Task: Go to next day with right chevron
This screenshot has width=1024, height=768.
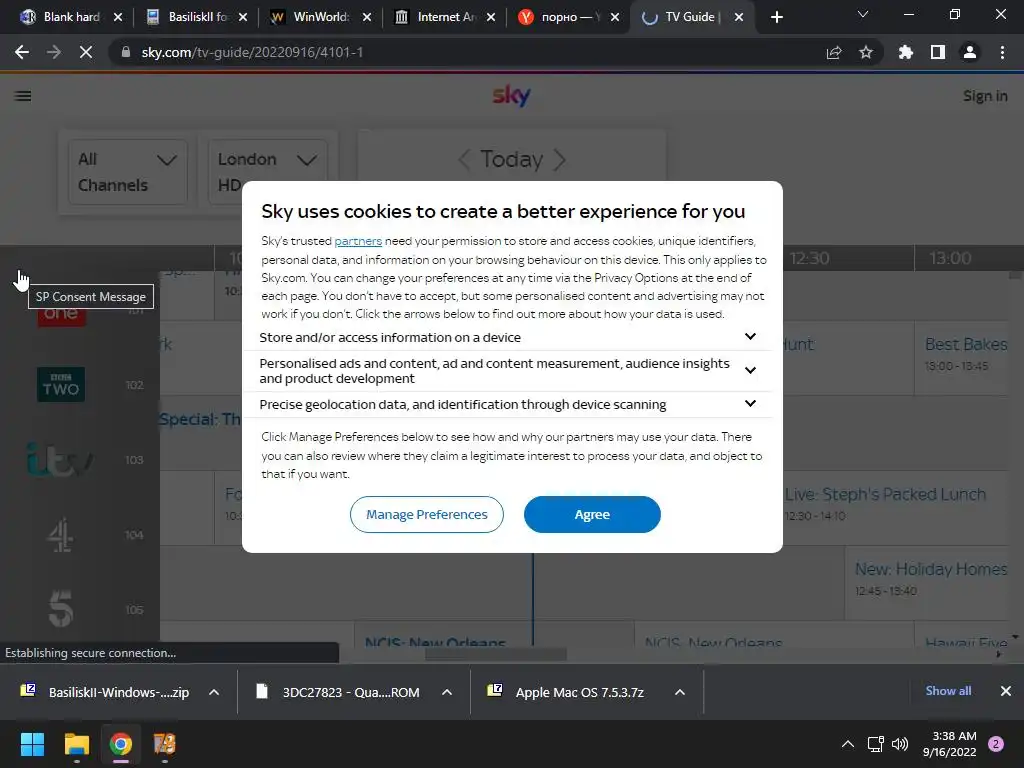Action: [560, 159]
